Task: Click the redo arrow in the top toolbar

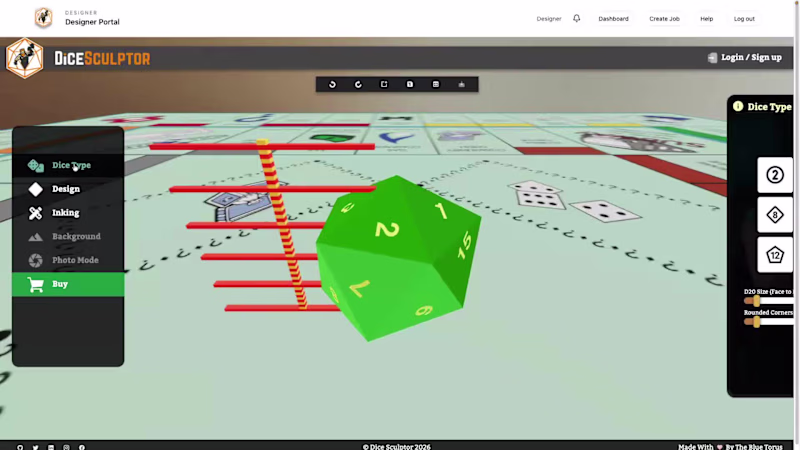Action: 358,84
